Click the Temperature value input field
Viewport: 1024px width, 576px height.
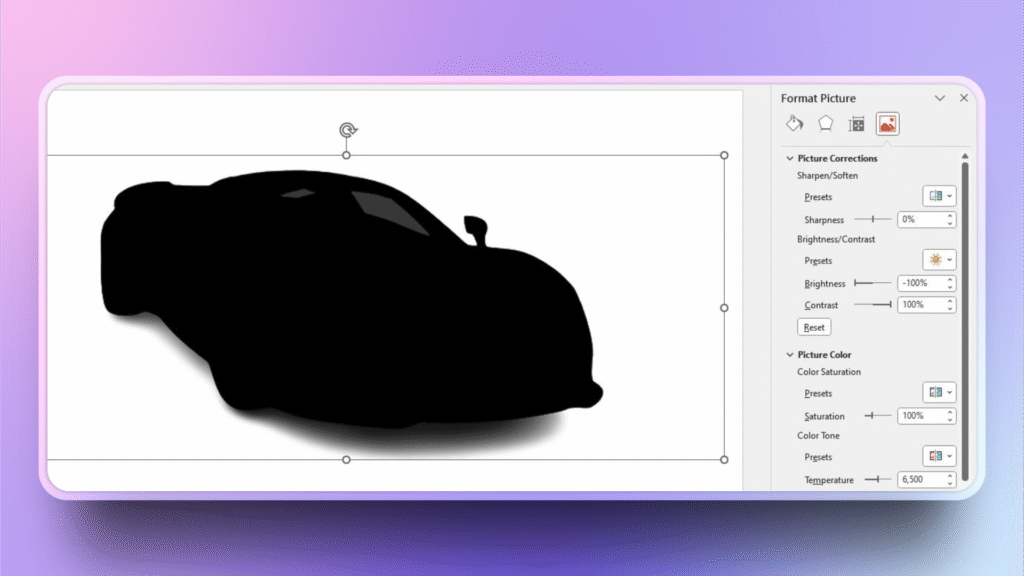click(x=920, y=480)
